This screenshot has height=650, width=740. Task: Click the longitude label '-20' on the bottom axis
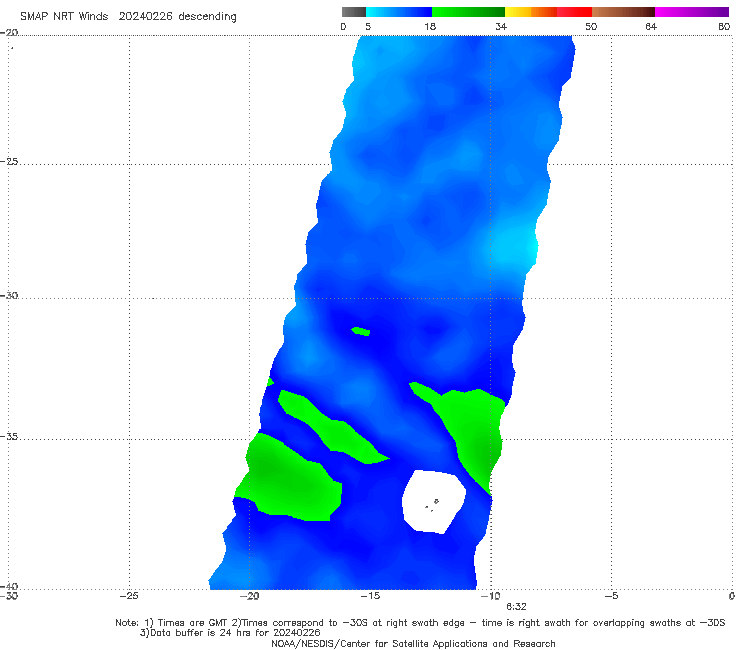(x=250, y=596)
